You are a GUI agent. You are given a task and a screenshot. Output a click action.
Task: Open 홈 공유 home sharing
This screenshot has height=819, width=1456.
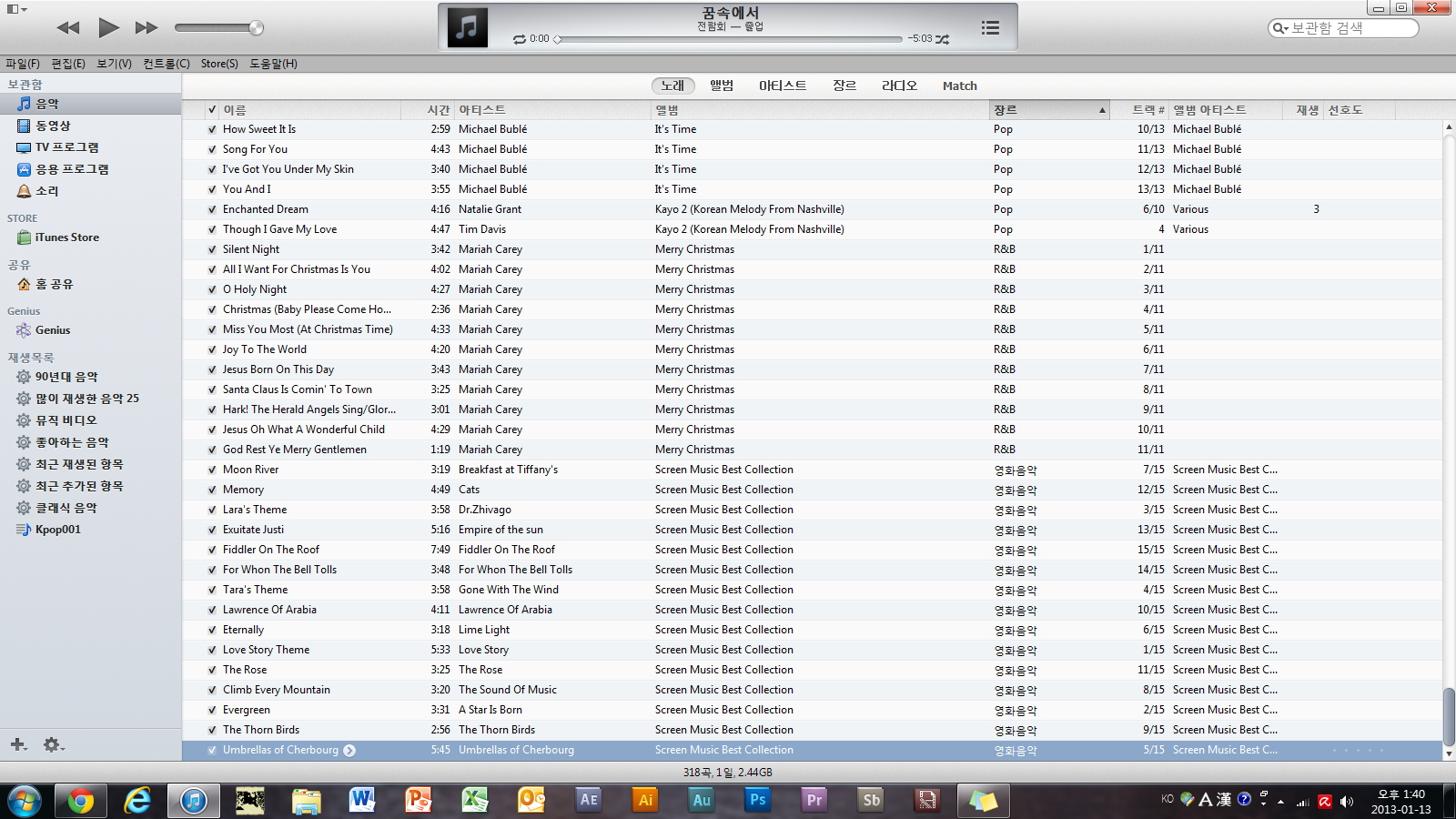(x=91, y=284)
